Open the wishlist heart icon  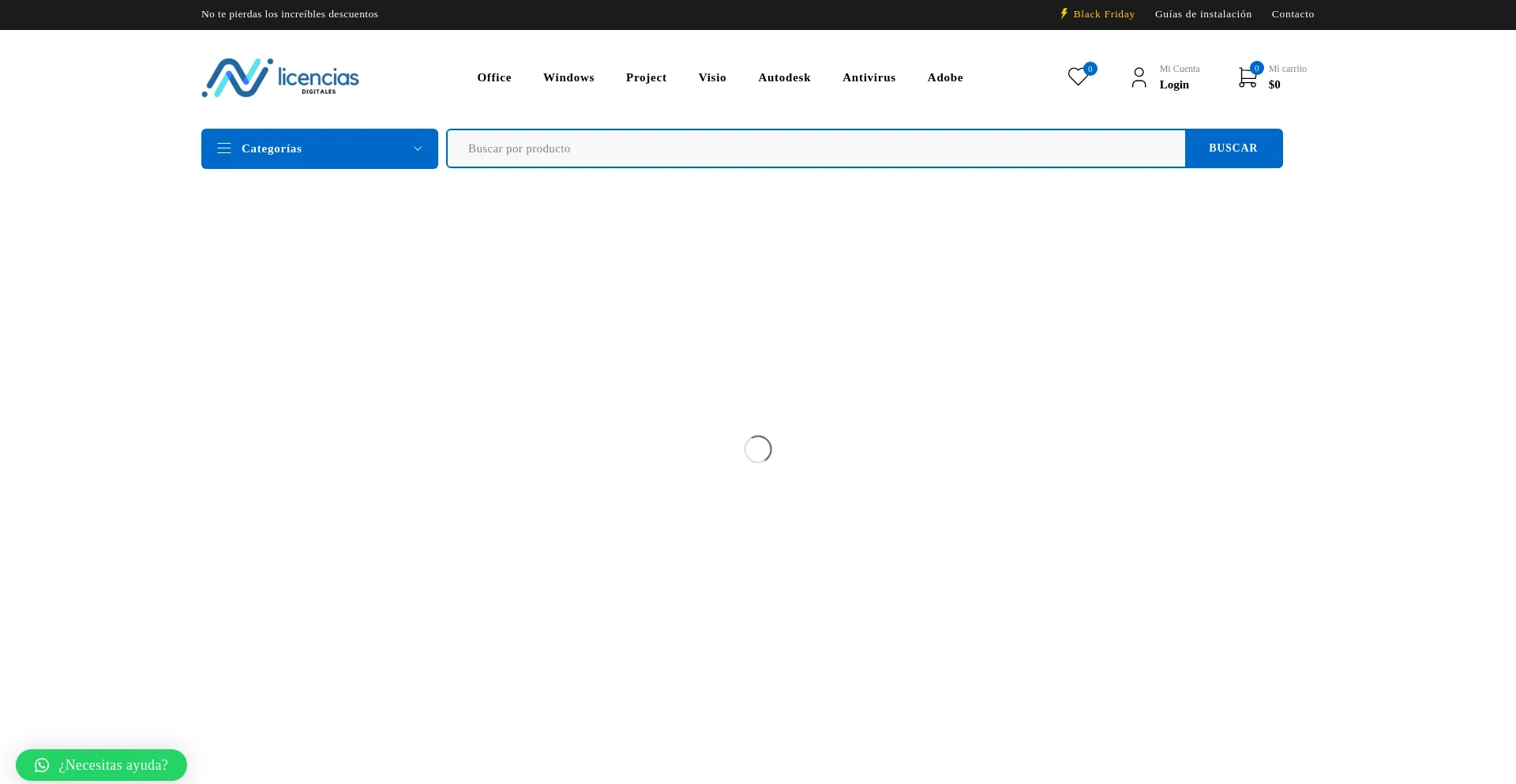(x=1078, y=77)
